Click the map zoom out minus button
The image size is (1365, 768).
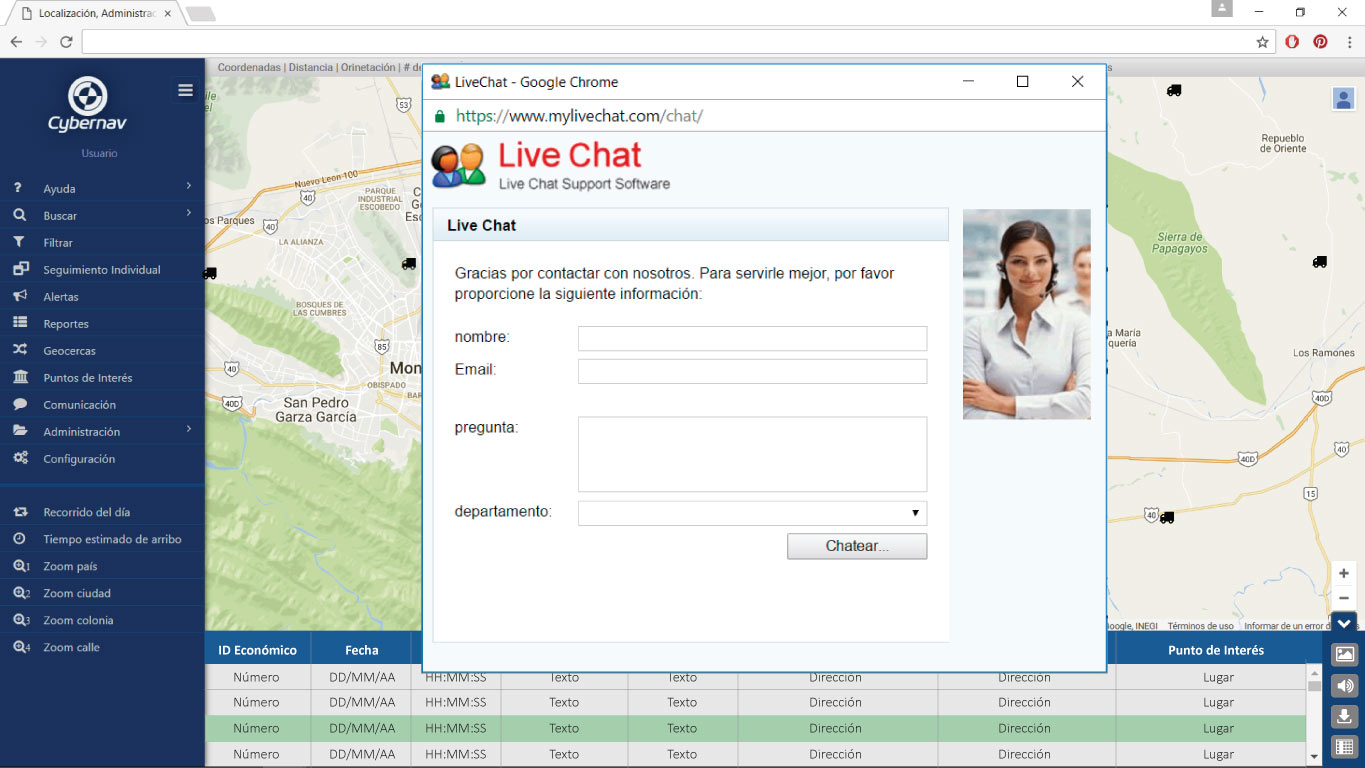point(1344,598)
